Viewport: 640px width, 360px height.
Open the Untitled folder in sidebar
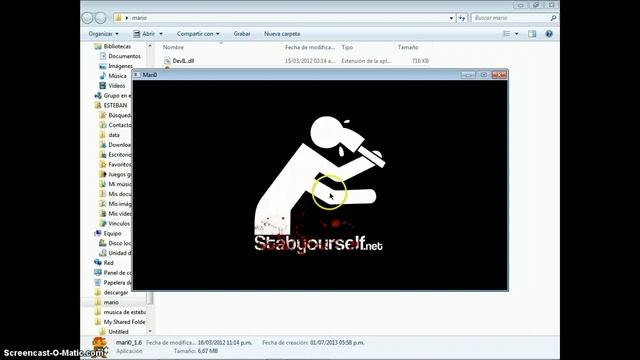point(118,332)
